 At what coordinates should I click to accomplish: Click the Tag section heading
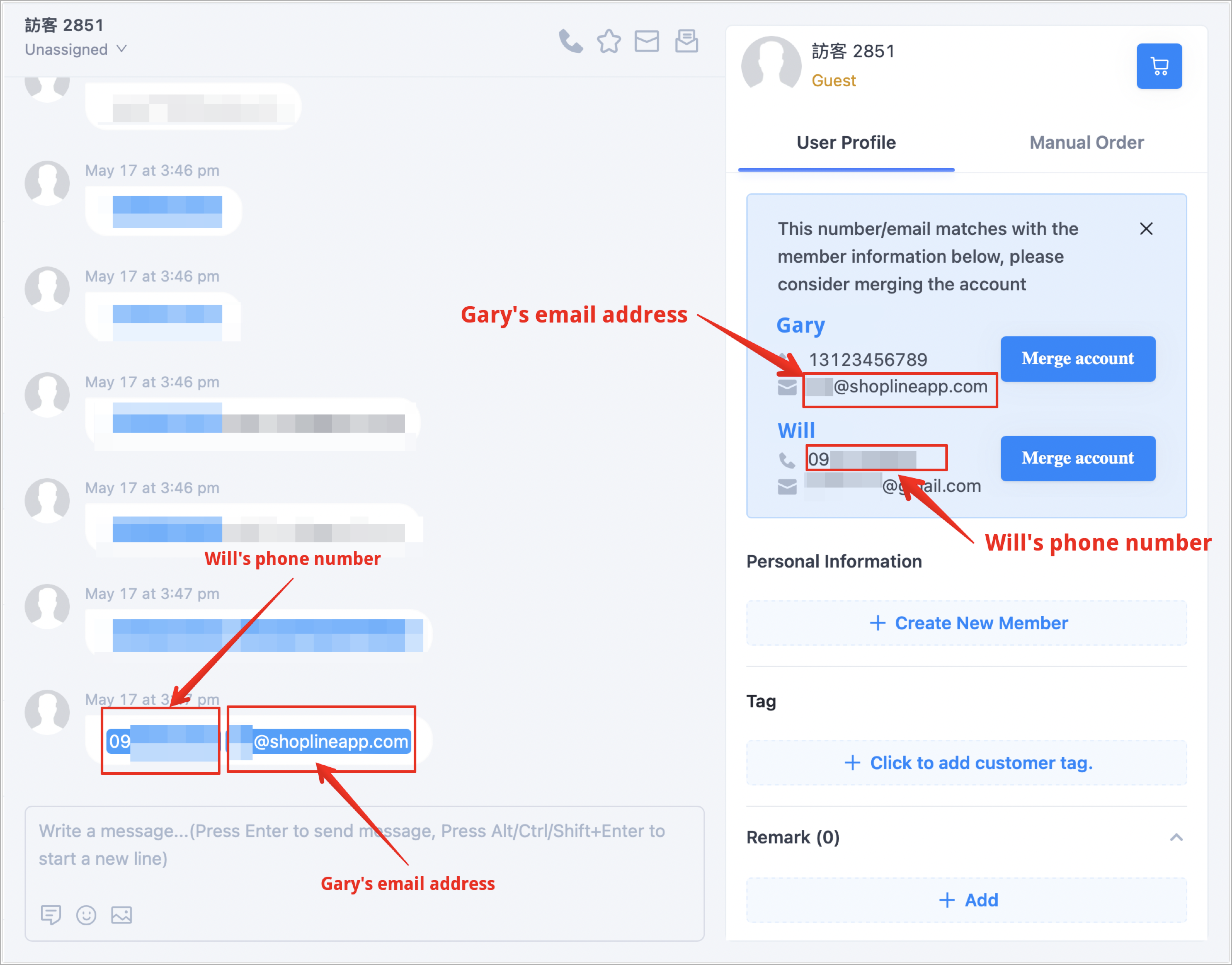click(761, 701)
